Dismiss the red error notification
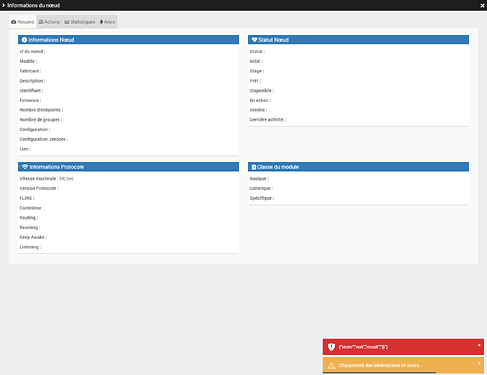Screen dimensions: 487x375 [x=479, y=345]
